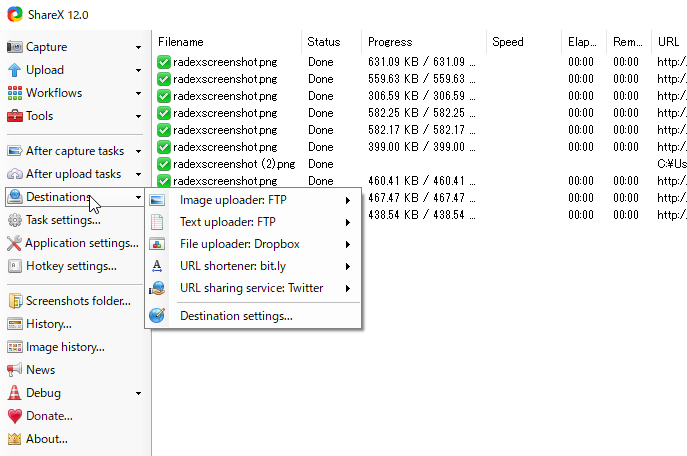Sort by Filename column header

[227, 42]
